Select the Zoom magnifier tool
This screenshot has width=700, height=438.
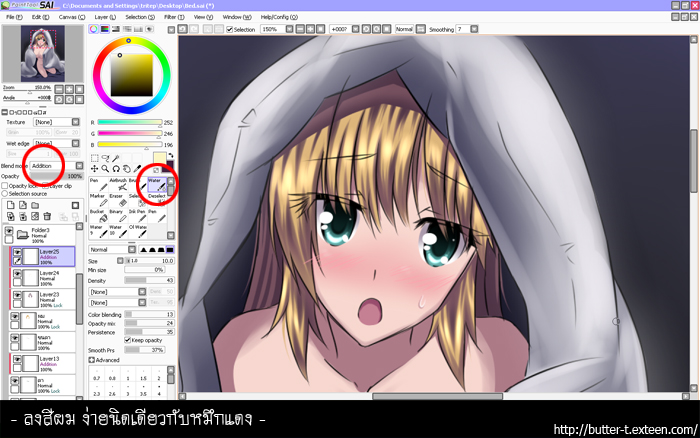coord(105,169)
